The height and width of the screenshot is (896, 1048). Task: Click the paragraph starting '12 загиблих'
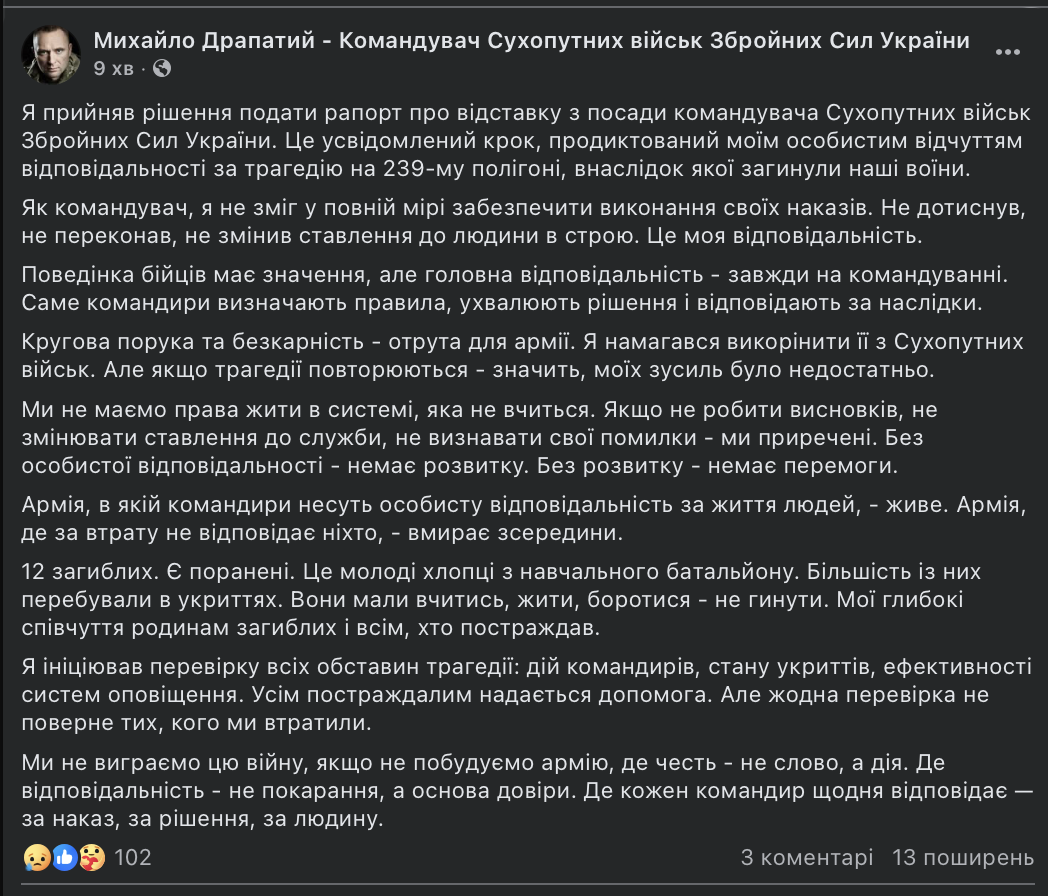click(501, 600)
